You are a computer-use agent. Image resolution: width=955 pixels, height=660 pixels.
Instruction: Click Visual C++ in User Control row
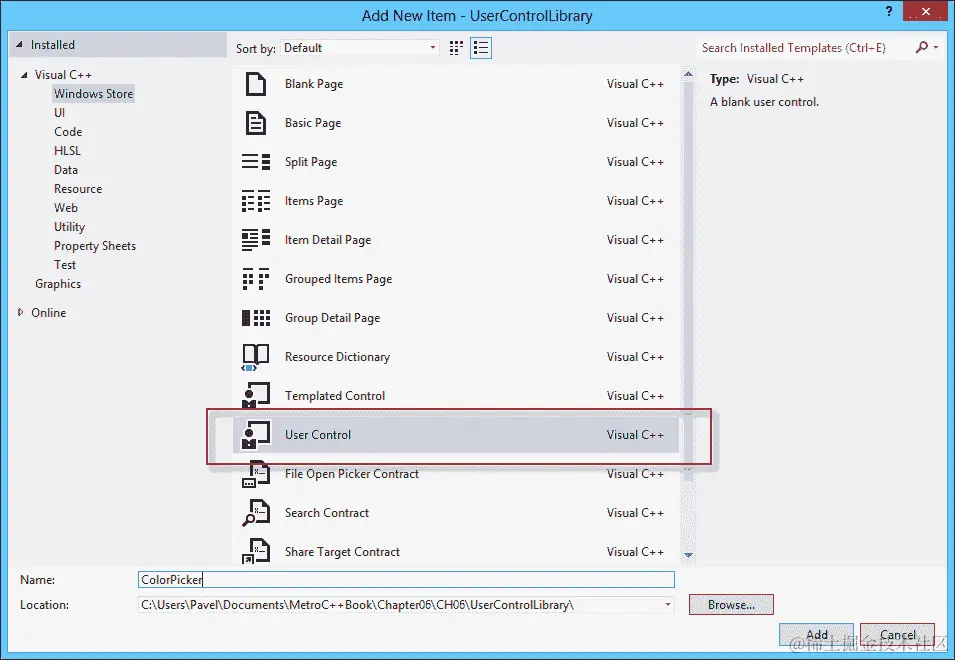coord(635,435)
